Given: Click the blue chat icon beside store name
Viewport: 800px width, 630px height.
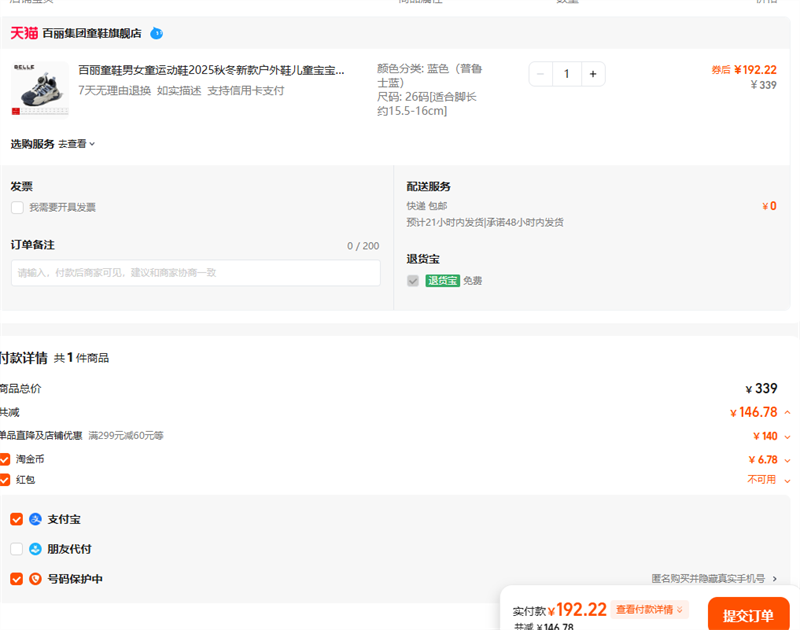Looking at the screenshot, I should [156, 33].
